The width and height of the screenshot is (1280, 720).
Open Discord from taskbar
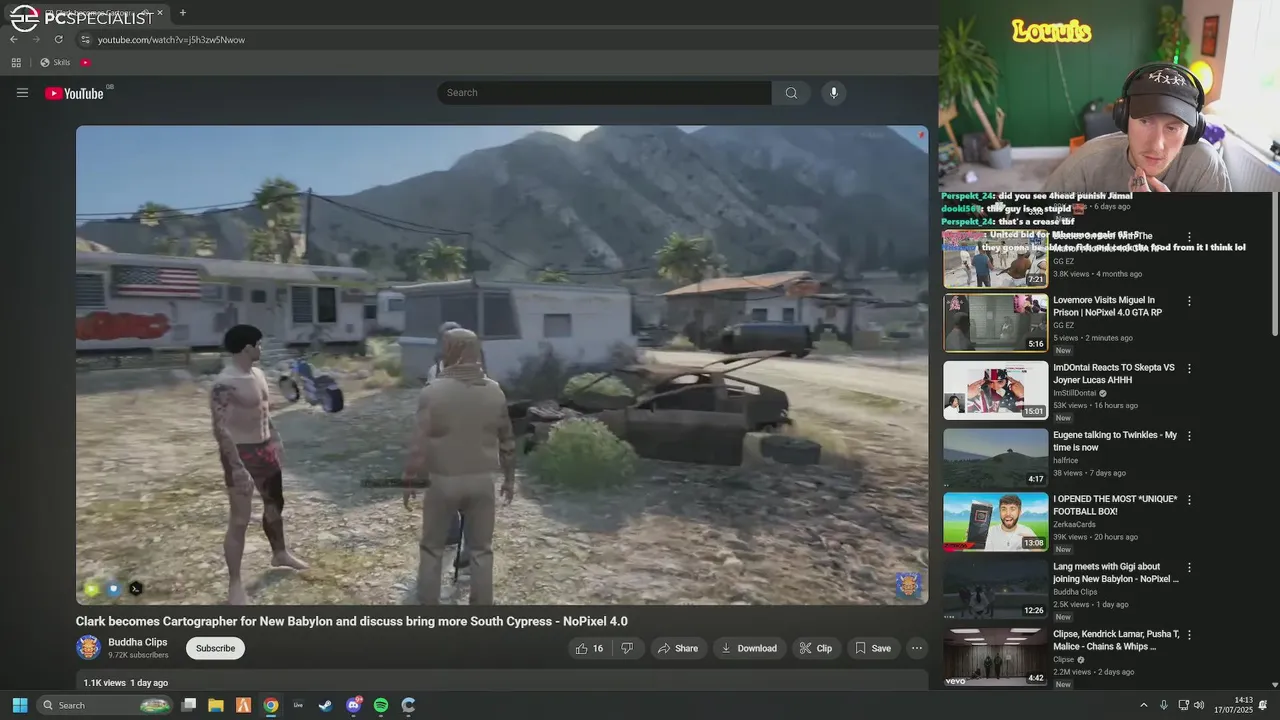[x=353, y=705]
